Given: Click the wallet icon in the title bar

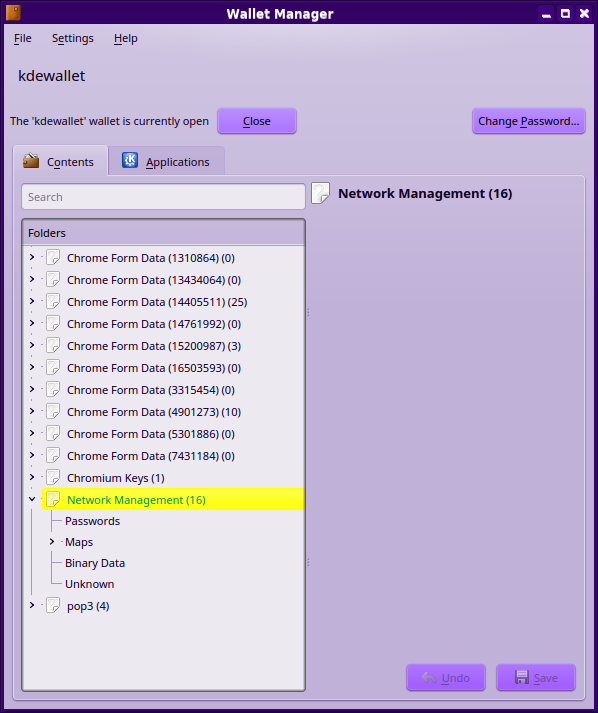Looking at the screenshot, I should 13,13.
